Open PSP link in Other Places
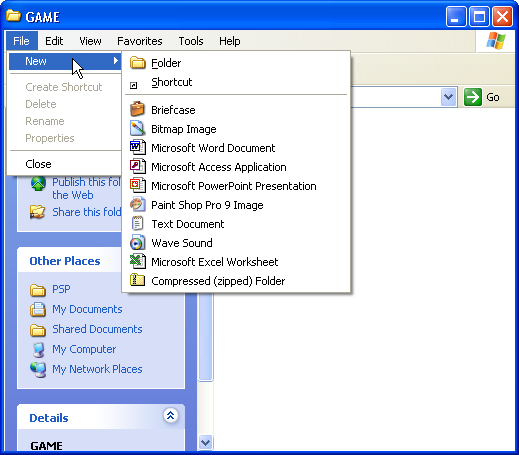 coord(61,289)
